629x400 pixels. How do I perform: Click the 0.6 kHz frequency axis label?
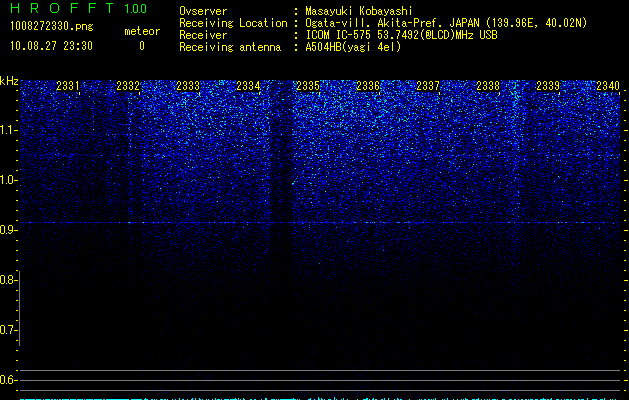(x=8, y=380)
